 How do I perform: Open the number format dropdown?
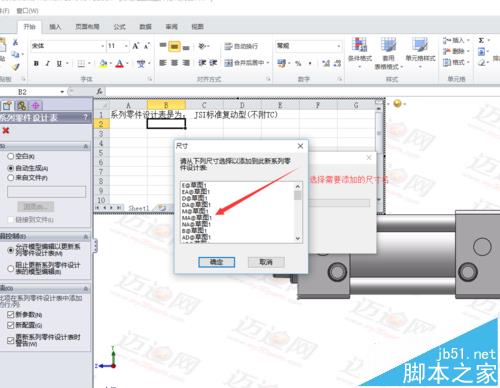point(339,46)
